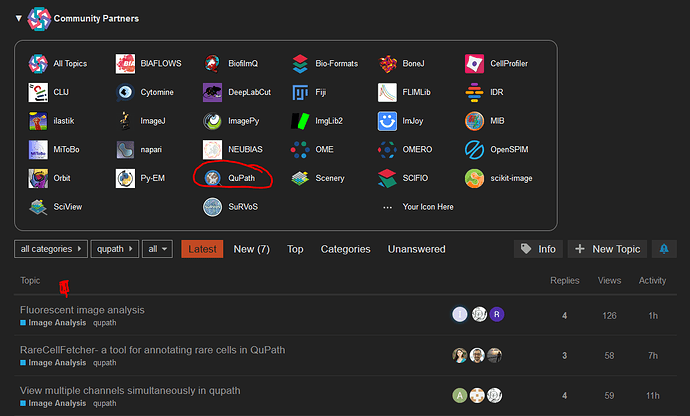This screenshot has width=690, height=416.
Task: Select the SCIFIO icon
Action: [387, 178]
